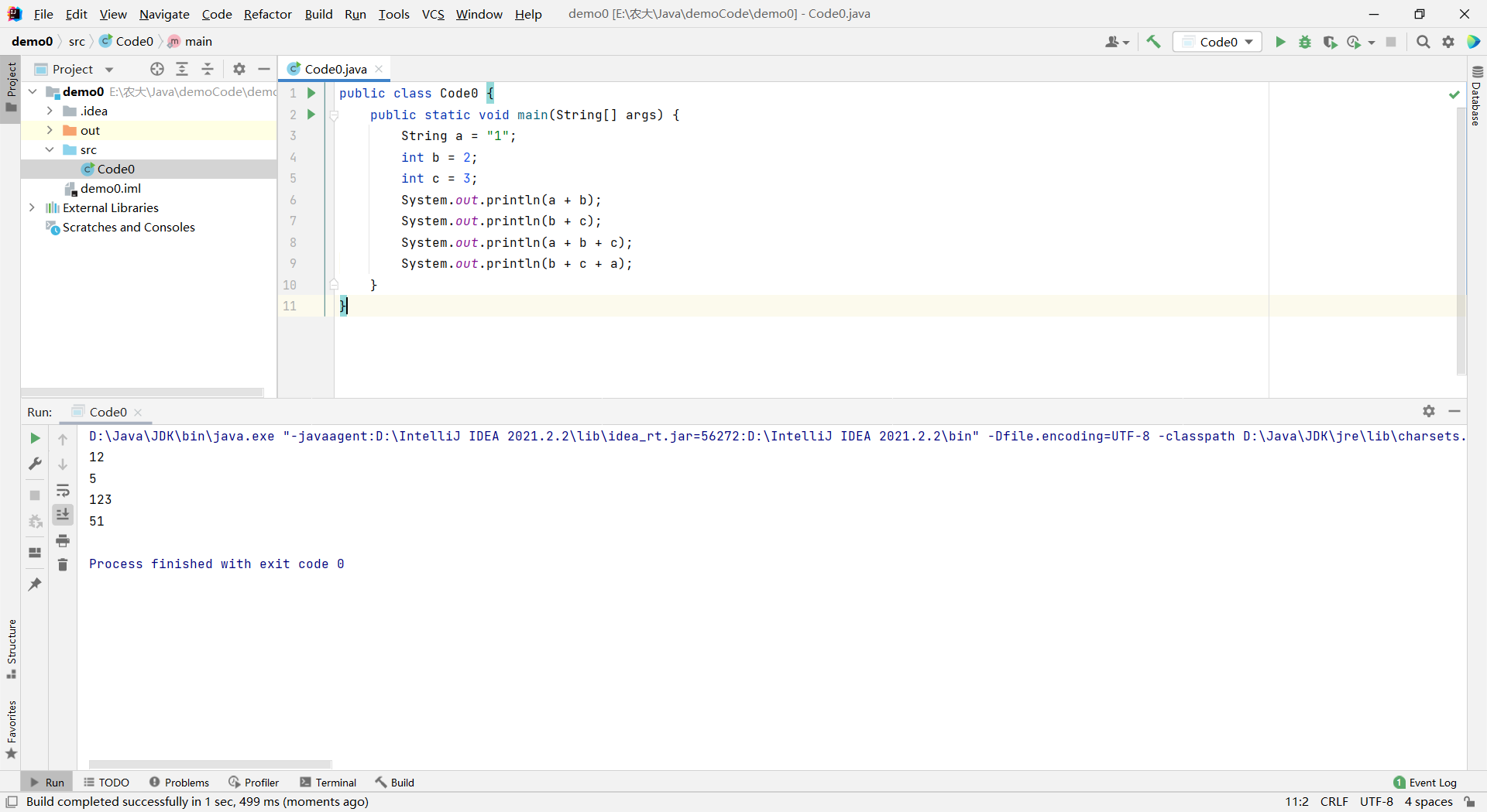This screenshot has width=1487, height=812.
Task: Open the Code0 run configuration dropdown
Action: (1217, 42)
